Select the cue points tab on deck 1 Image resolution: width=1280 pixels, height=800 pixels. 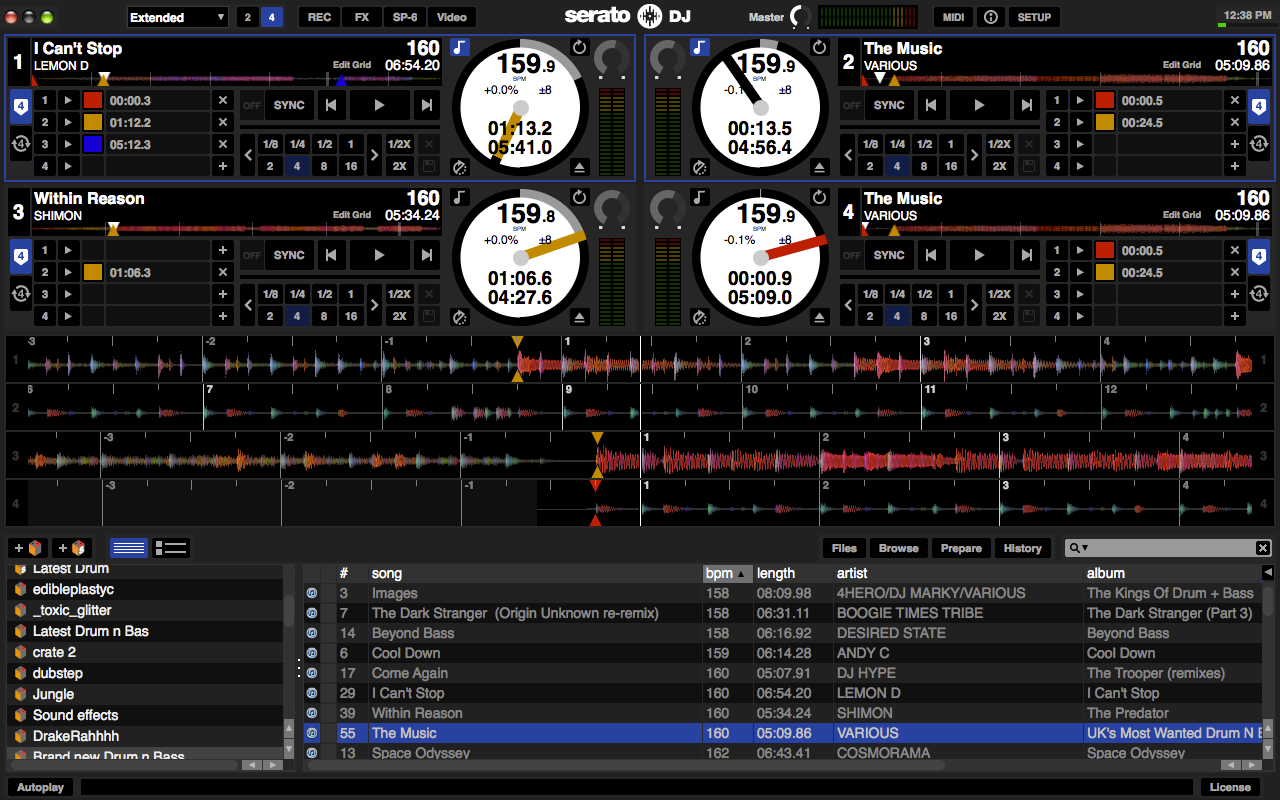pos(20,107)
